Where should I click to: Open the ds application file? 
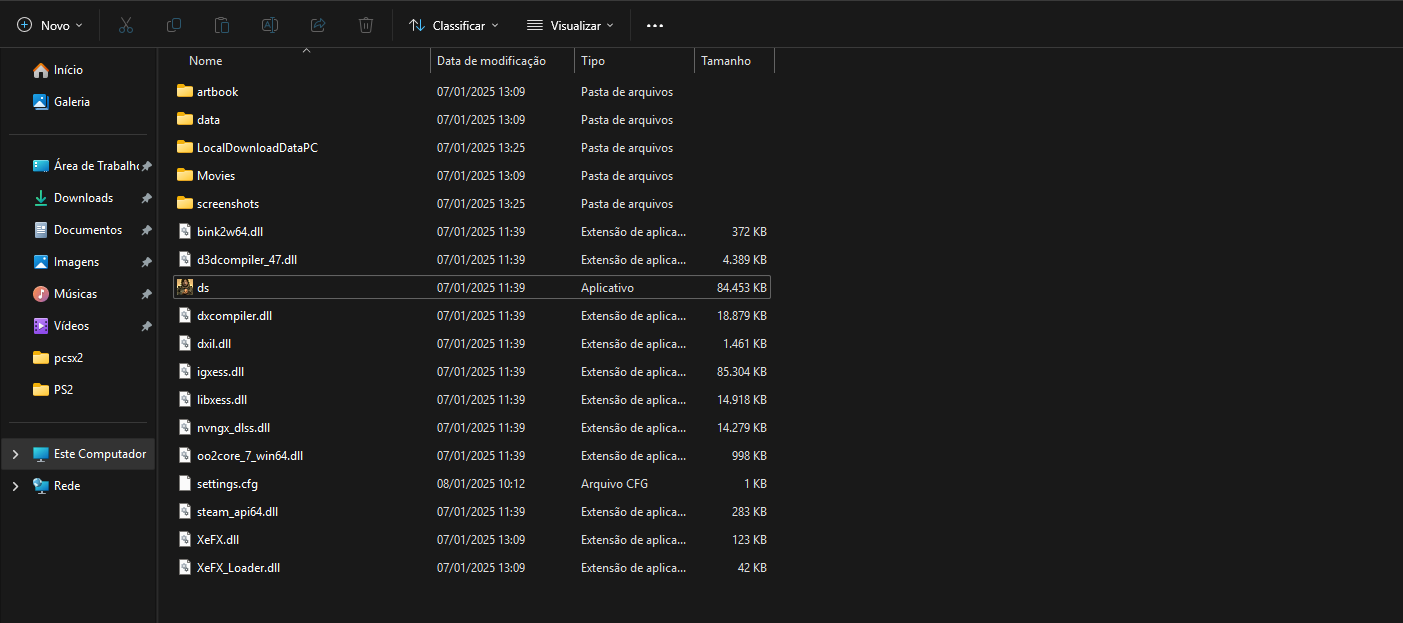click(x=203, y=288)
